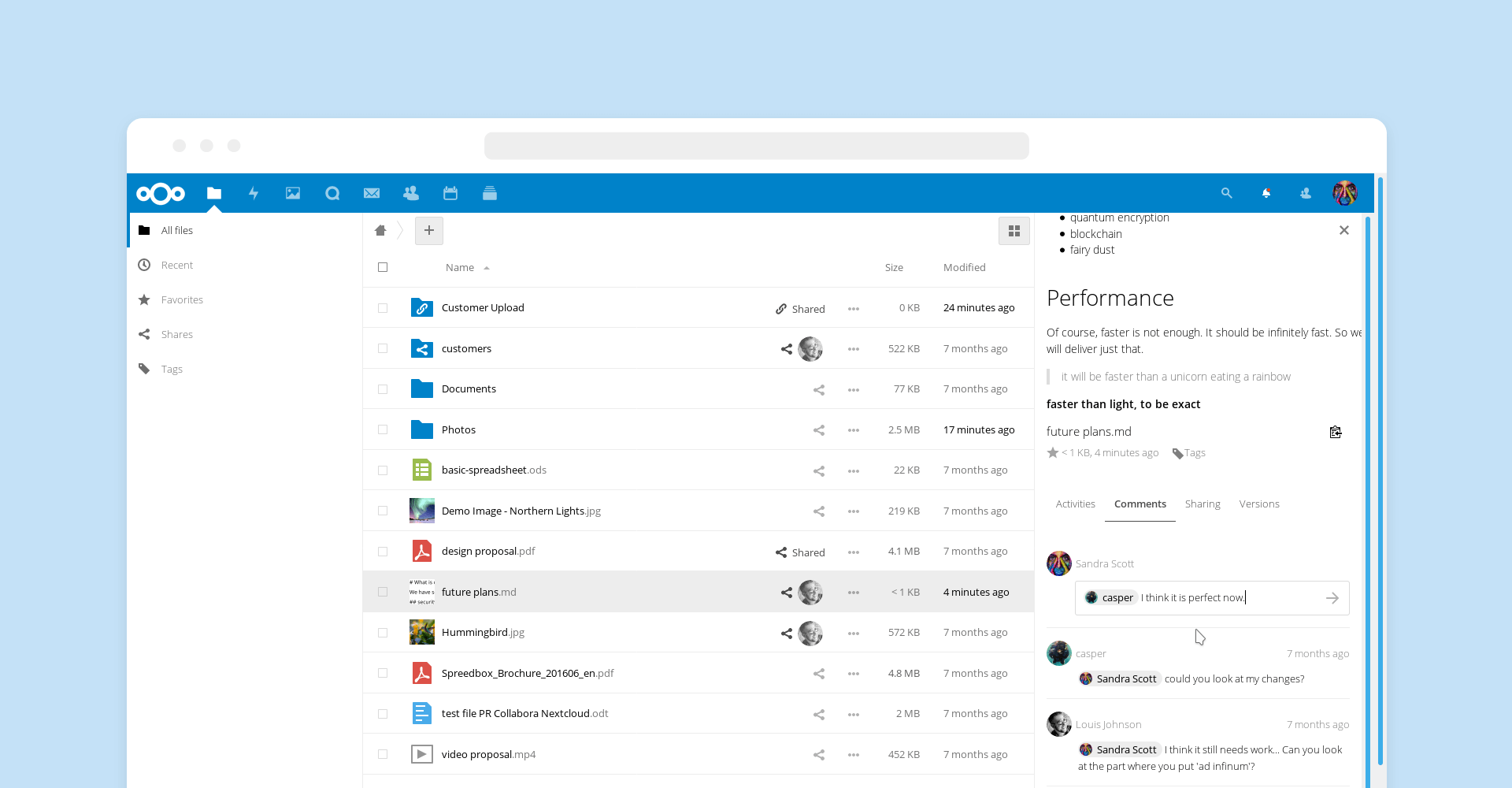Open the Contacts app icon
This screenshot has width=1512, height=788.
(x=410, y=193)
